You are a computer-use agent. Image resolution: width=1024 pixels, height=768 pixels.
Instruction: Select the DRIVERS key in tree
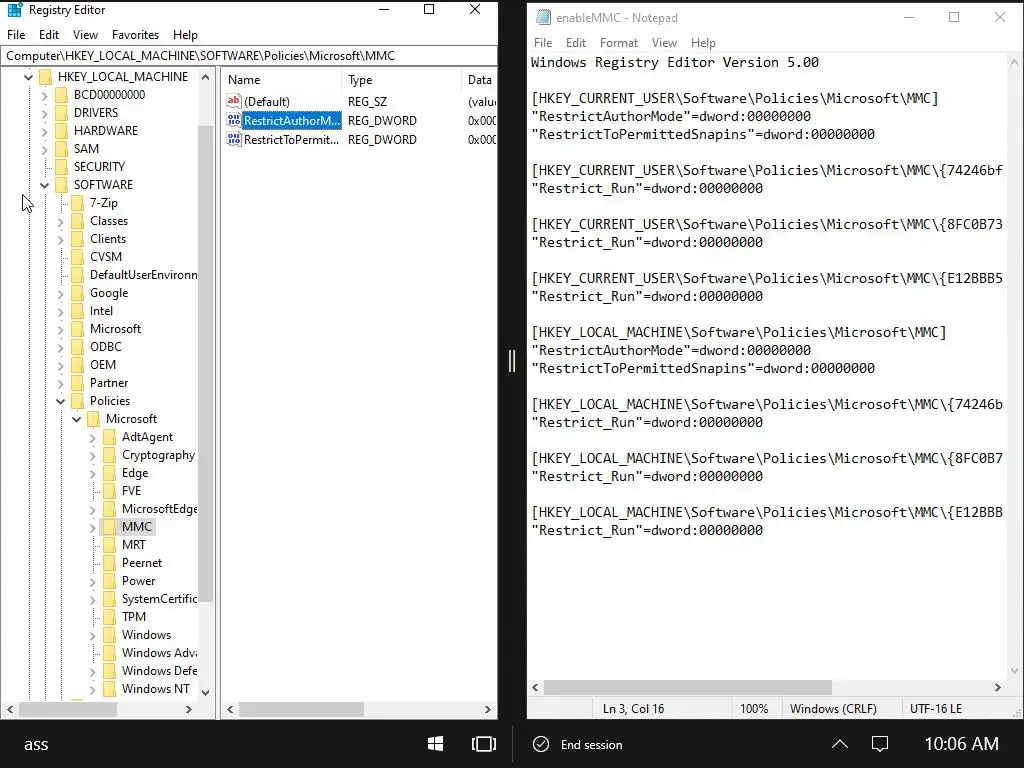click(96, 113)
